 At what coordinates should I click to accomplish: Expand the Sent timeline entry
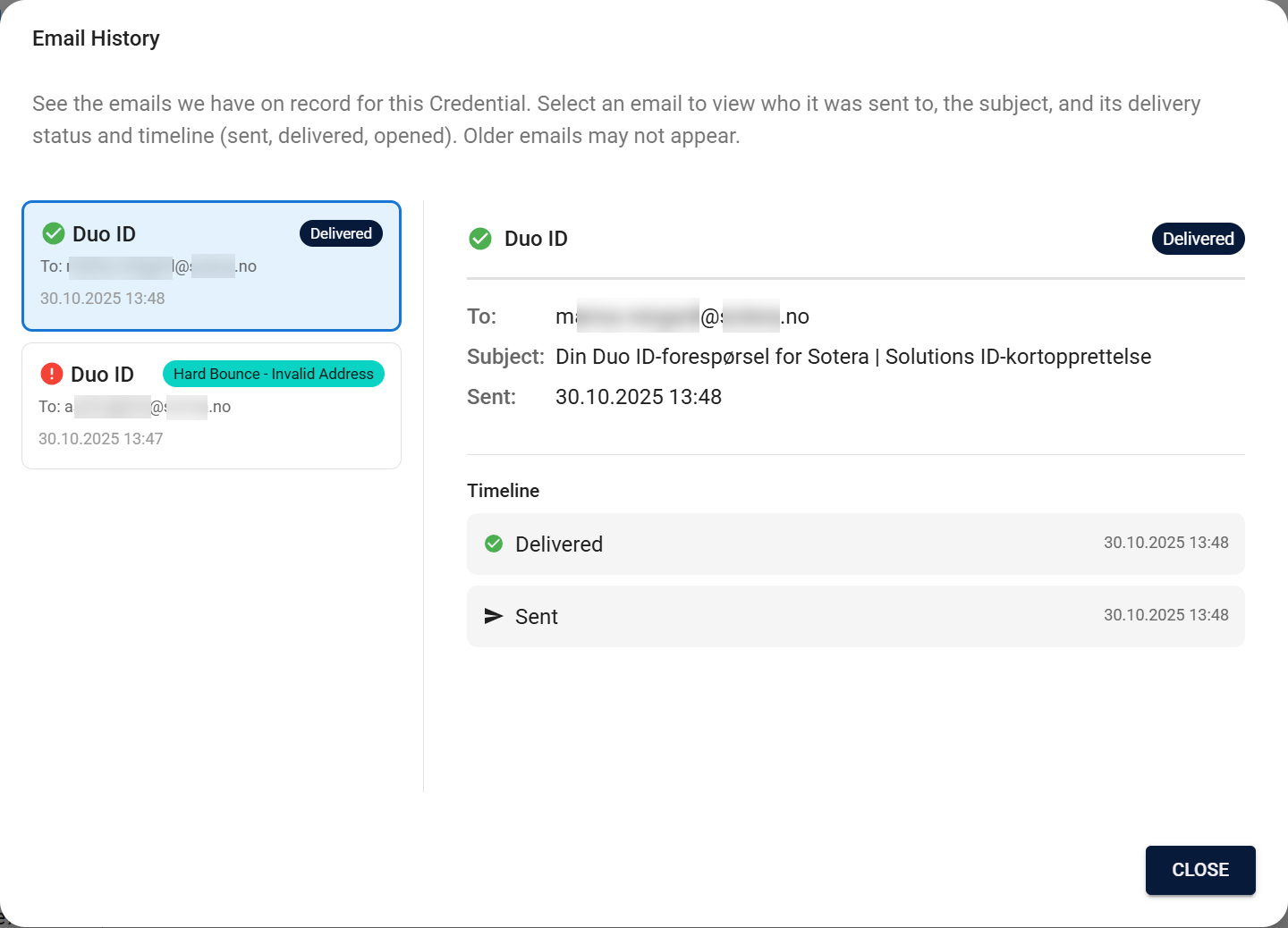tap(855, 616)
